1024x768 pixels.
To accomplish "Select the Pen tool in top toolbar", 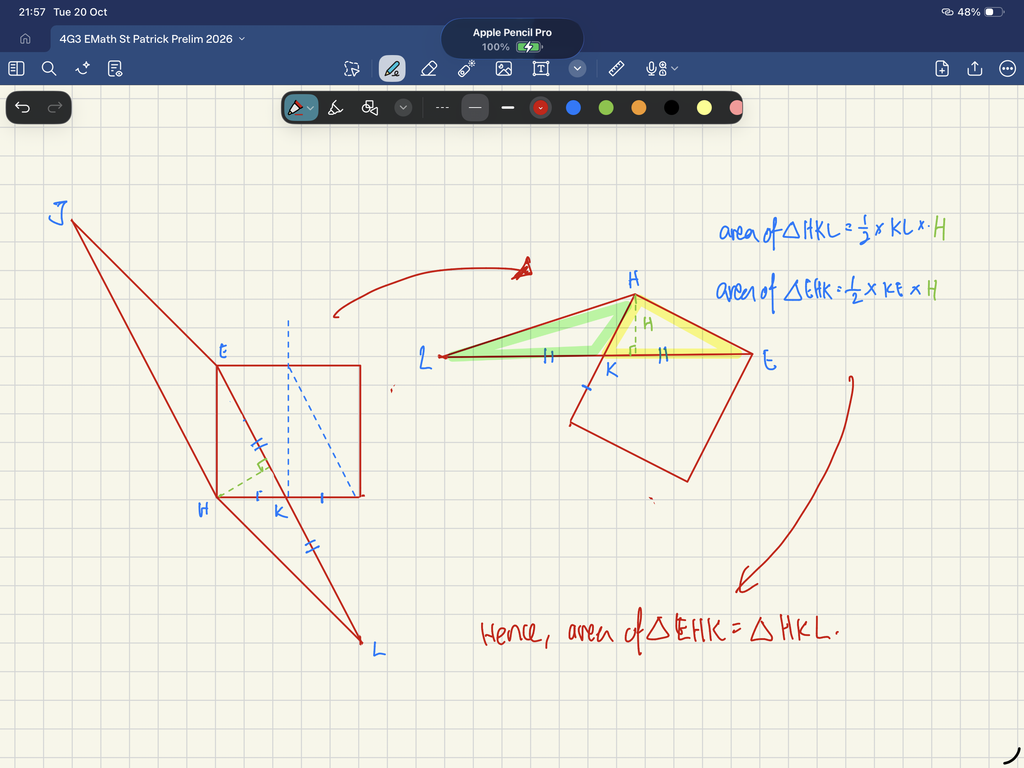I will click(x=392, y=69).
